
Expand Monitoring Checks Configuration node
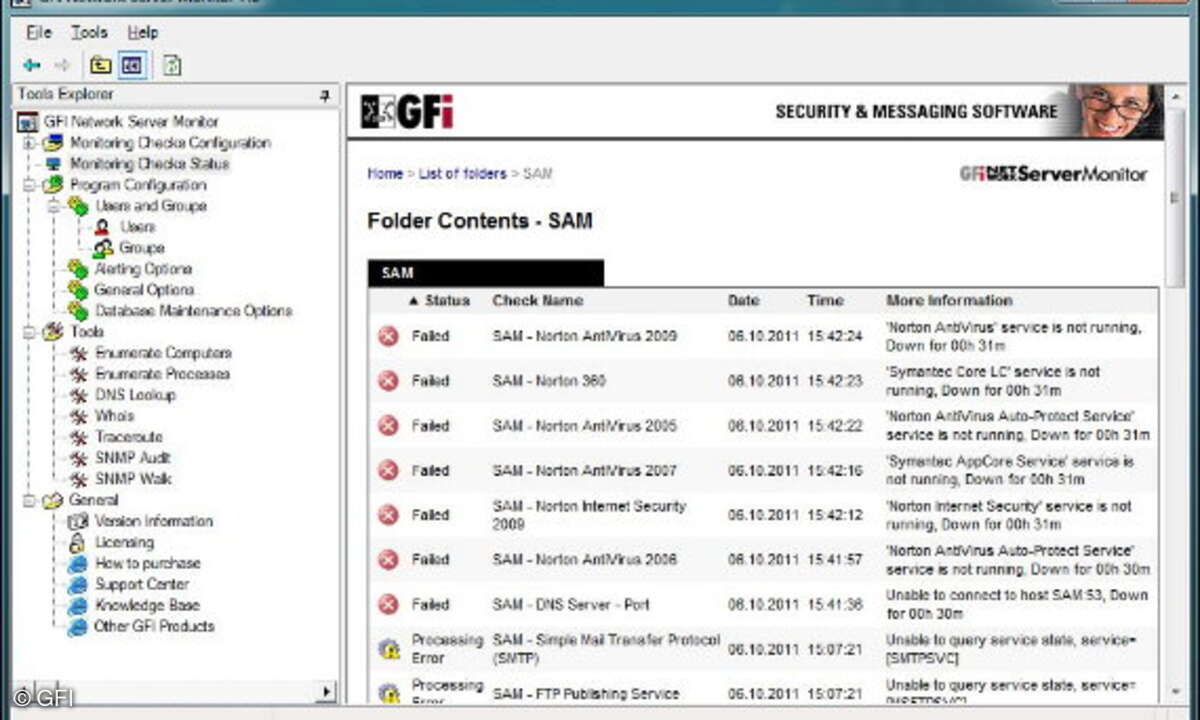tap(29, 143)
